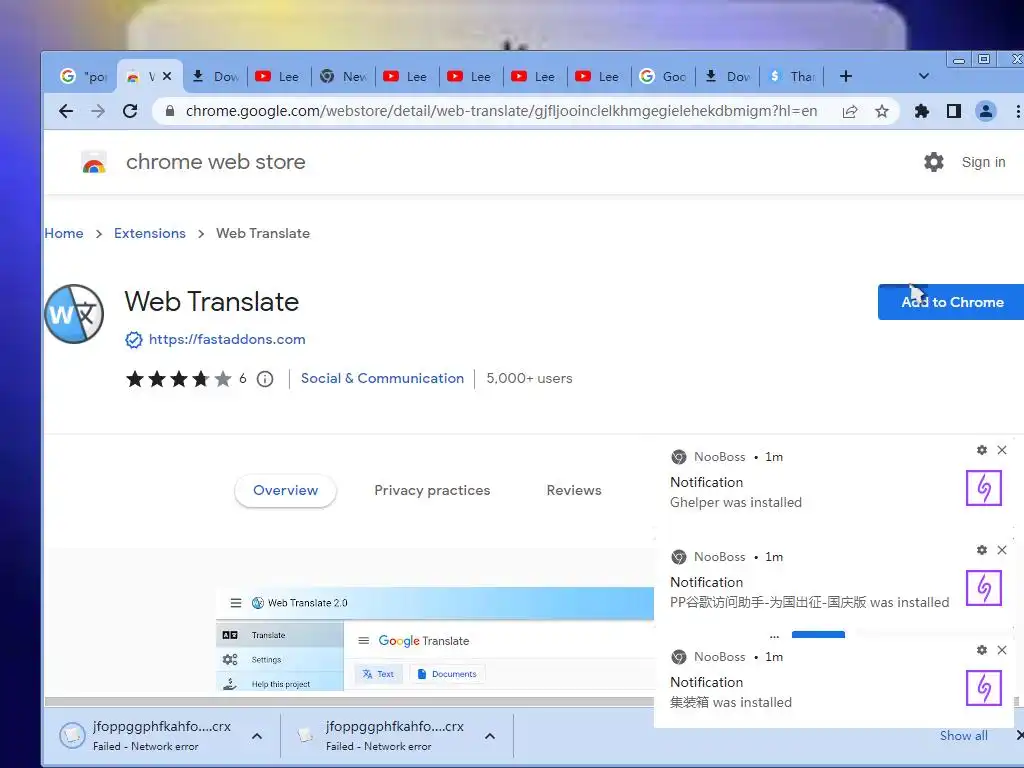Click the Ghelper was installed message
Screen dimensions: 1024x768
coord(736,502)
